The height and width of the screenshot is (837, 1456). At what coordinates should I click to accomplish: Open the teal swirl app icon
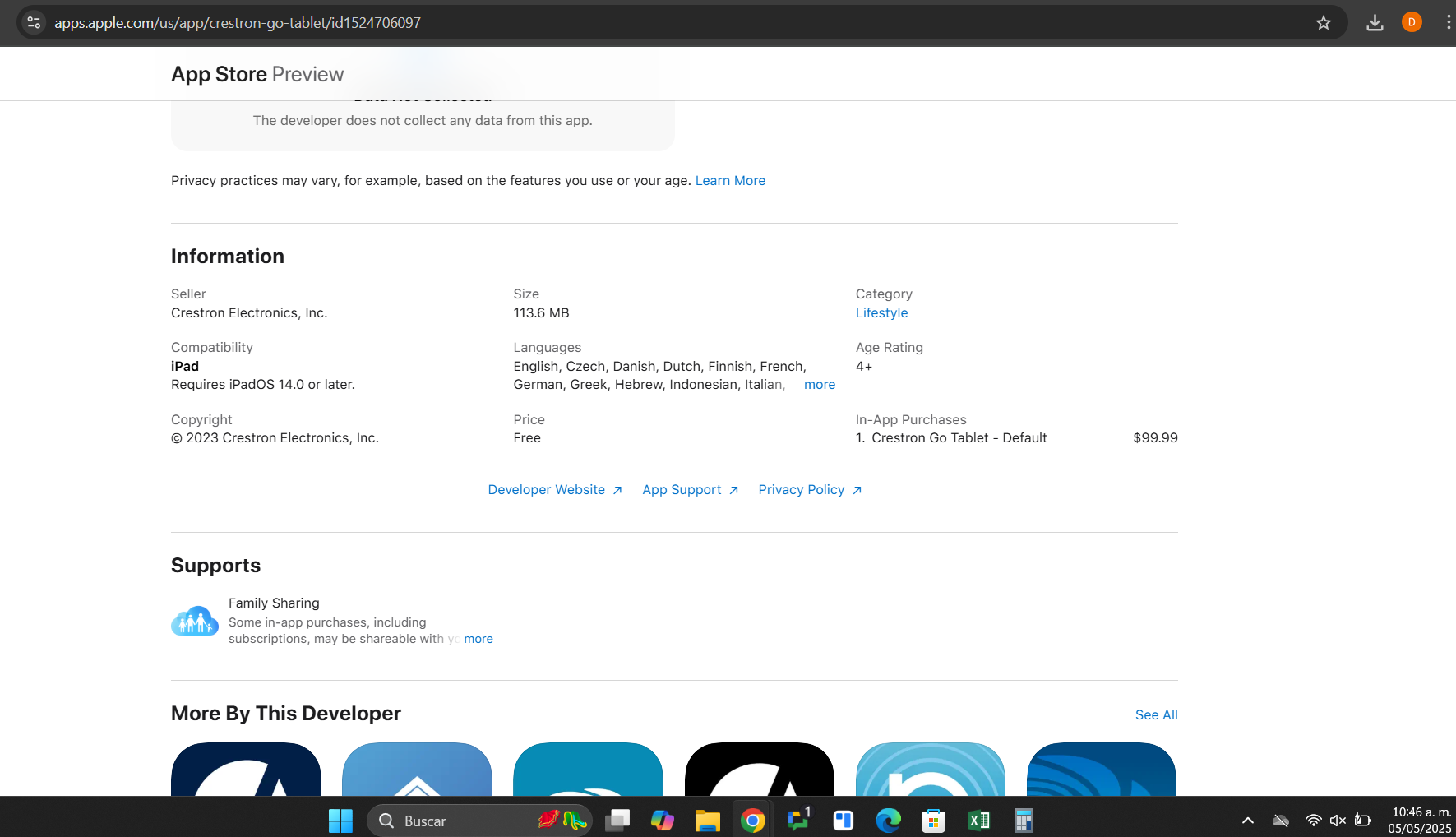click(x=588, y=769)
